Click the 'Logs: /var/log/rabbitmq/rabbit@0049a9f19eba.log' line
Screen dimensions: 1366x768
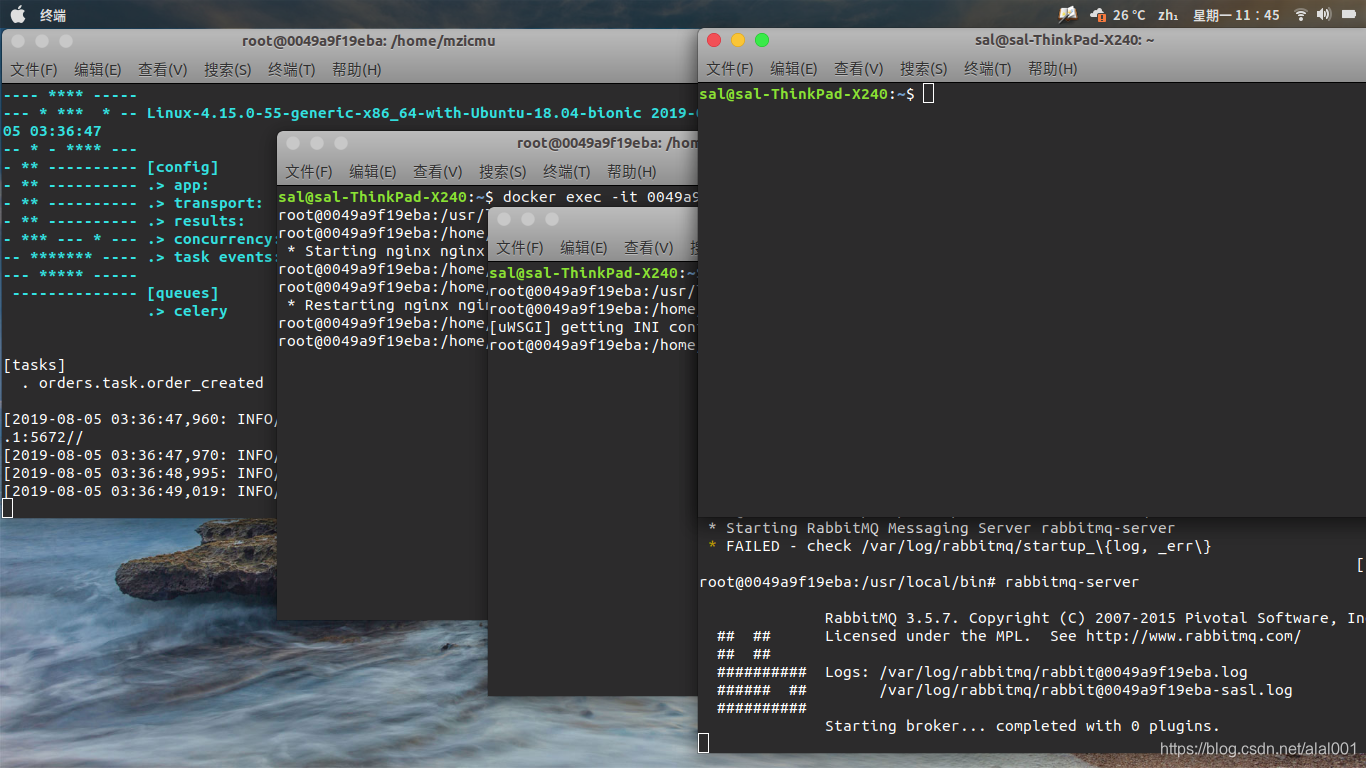[1036, 672]
